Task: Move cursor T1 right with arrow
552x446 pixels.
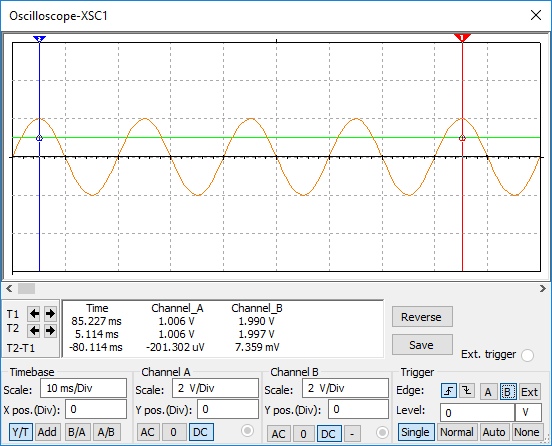Action: (x=51, y=313)
